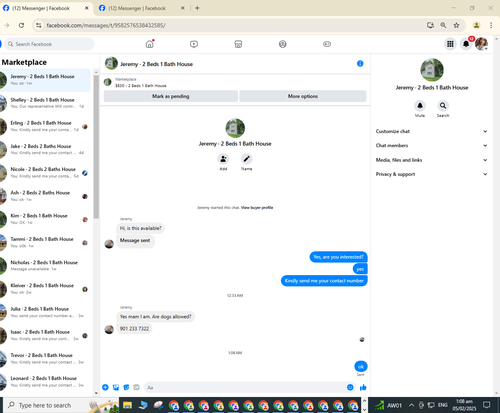Open File Explorer from taskbar
The height and width of the screenshot is (413, 500).
point(127,405)
